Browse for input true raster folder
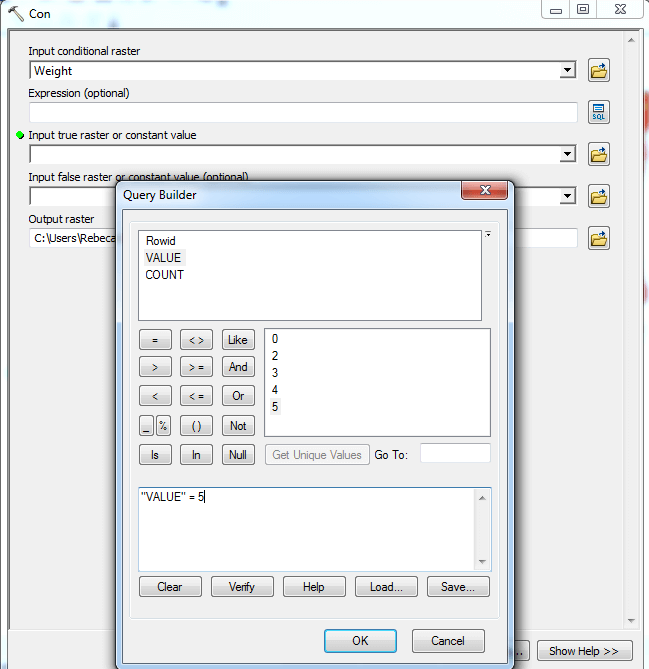 [x=599, y=155]
